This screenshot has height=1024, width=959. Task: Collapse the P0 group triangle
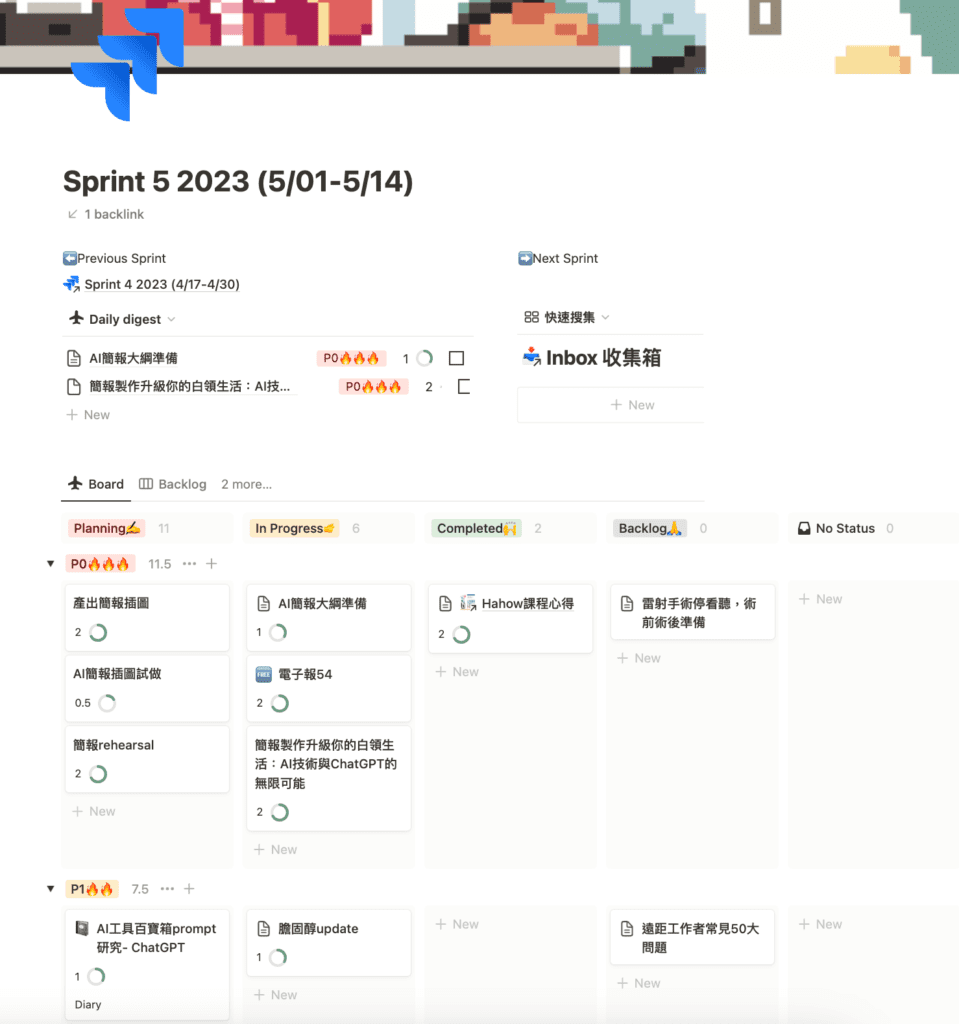click(x=51, y=564)
